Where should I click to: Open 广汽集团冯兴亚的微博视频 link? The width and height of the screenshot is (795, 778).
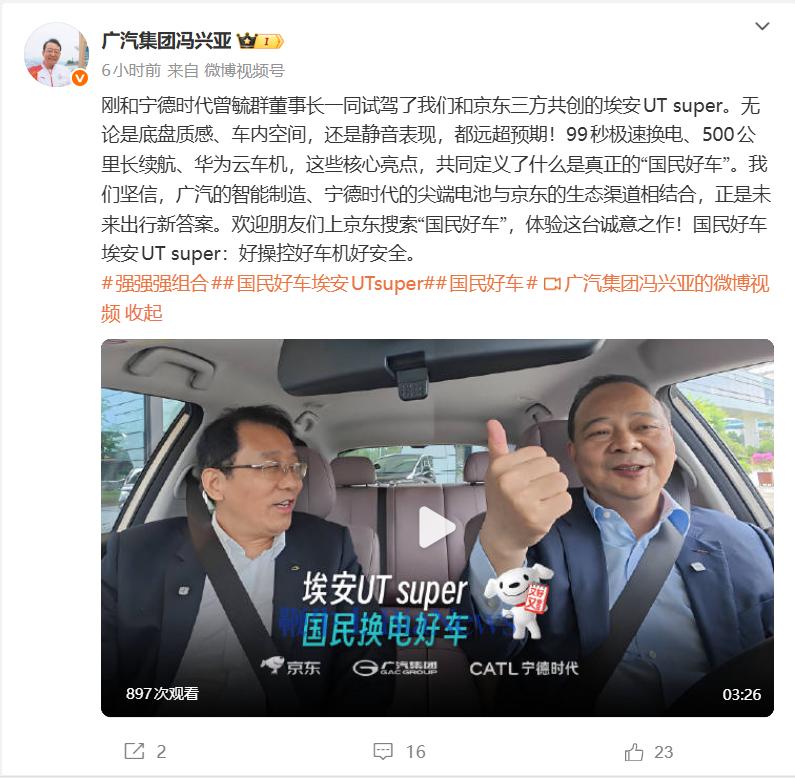point(436,298)
